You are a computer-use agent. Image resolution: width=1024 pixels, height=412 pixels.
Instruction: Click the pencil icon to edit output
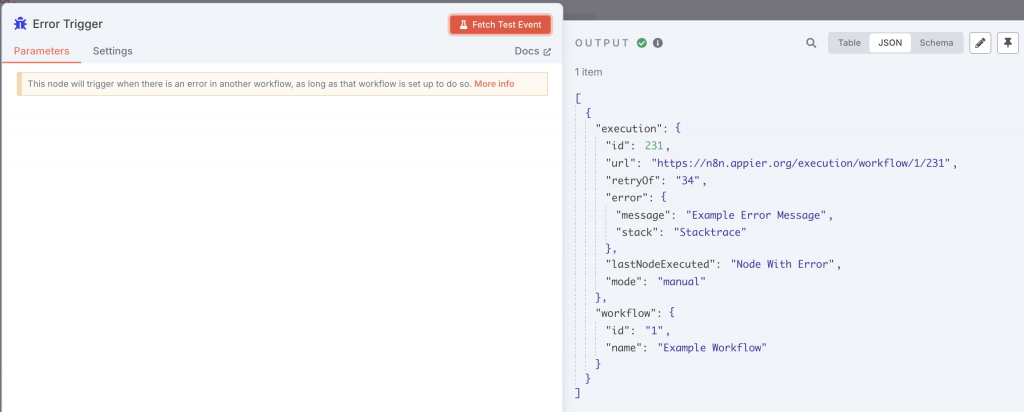pyautogui.click(x=980, y=43)
